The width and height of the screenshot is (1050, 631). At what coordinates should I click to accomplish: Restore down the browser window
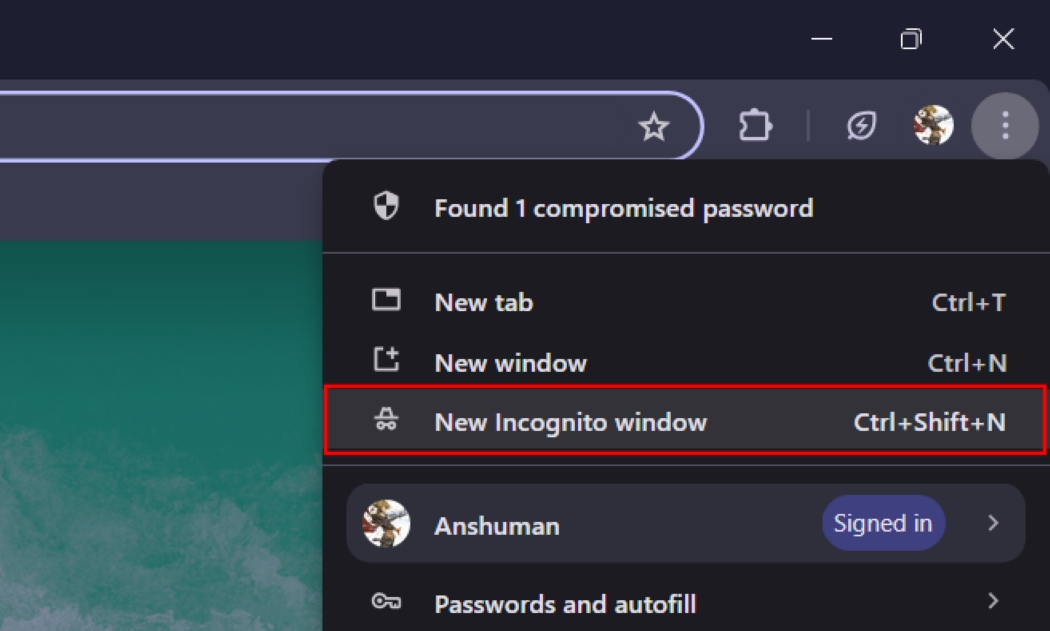click(910, 39)
